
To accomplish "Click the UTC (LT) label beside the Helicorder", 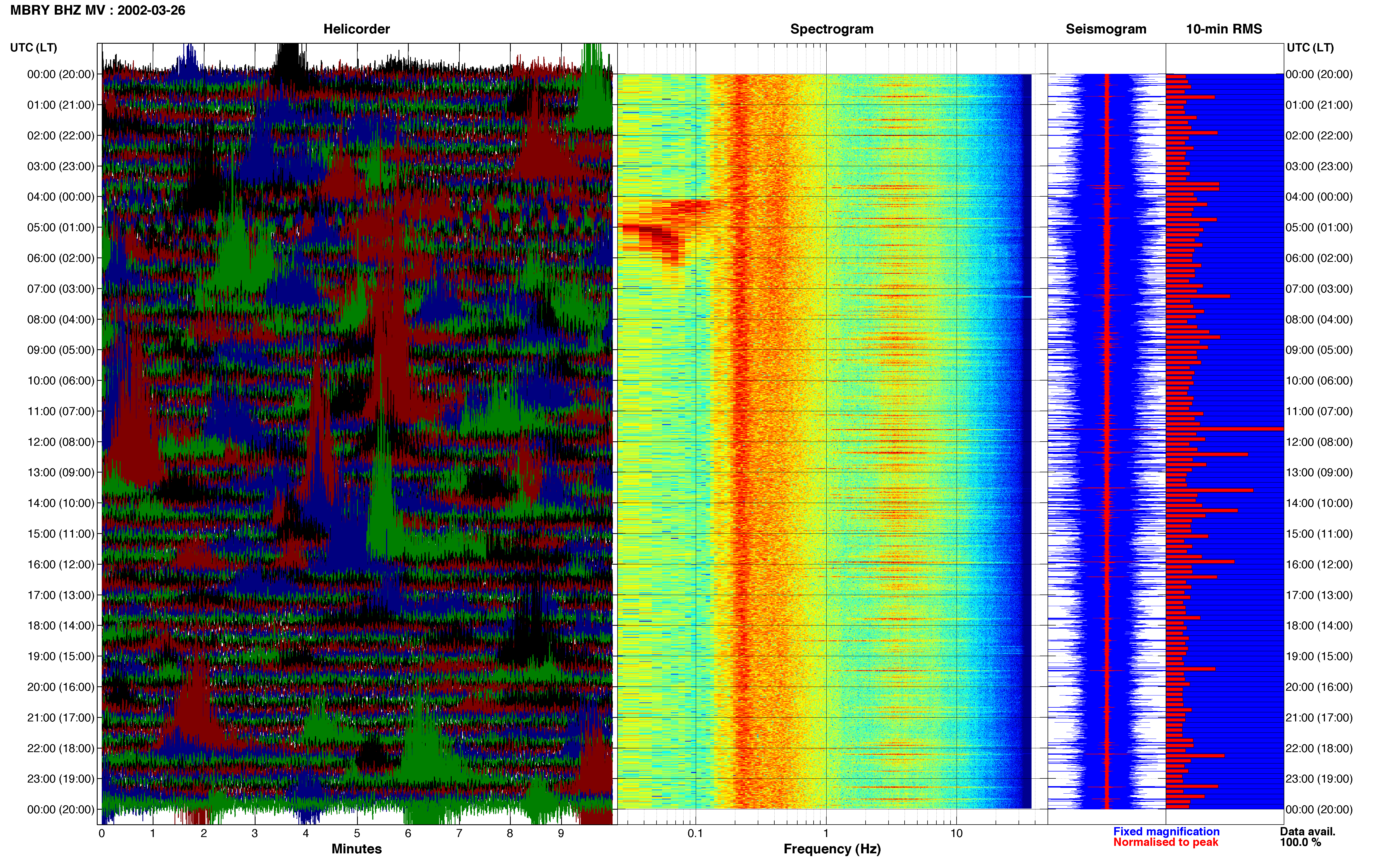I will [34, 48].
